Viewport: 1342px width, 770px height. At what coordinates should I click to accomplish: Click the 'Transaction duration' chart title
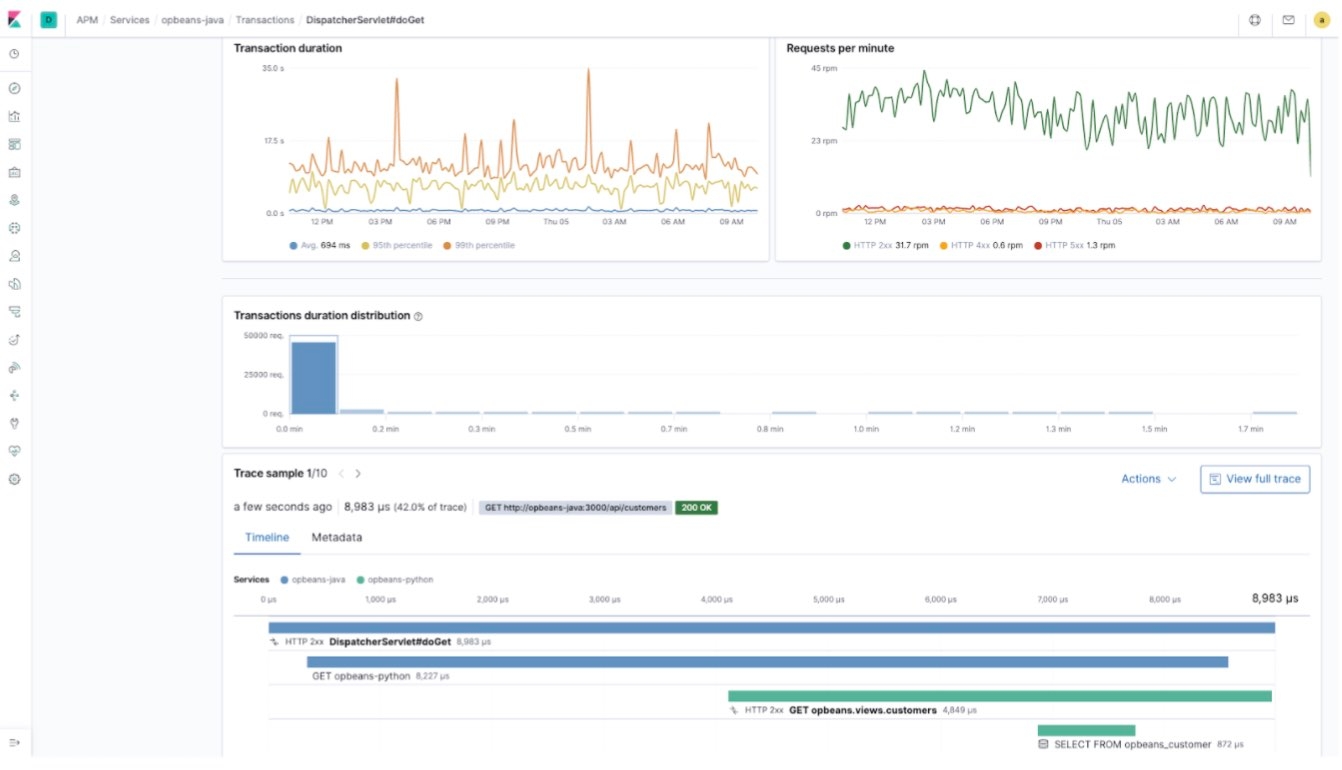point(288,48)
